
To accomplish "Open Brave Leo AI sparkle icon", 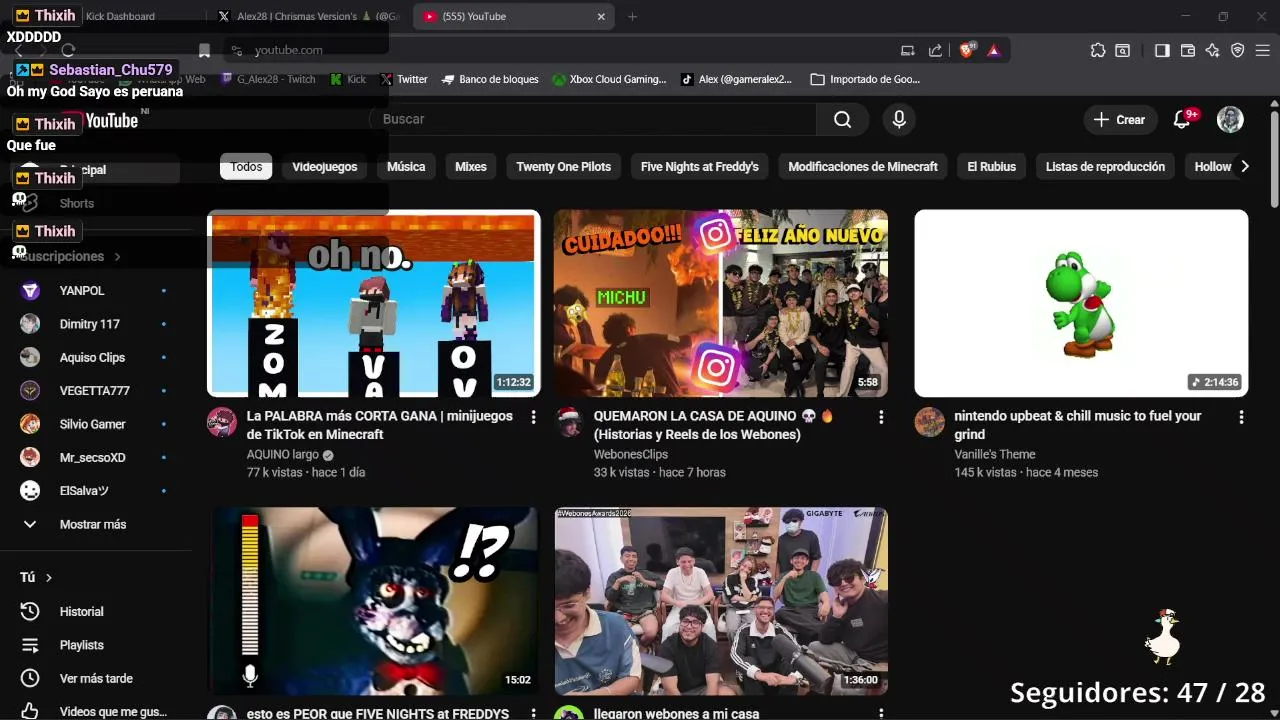I will click(1213, 50).
